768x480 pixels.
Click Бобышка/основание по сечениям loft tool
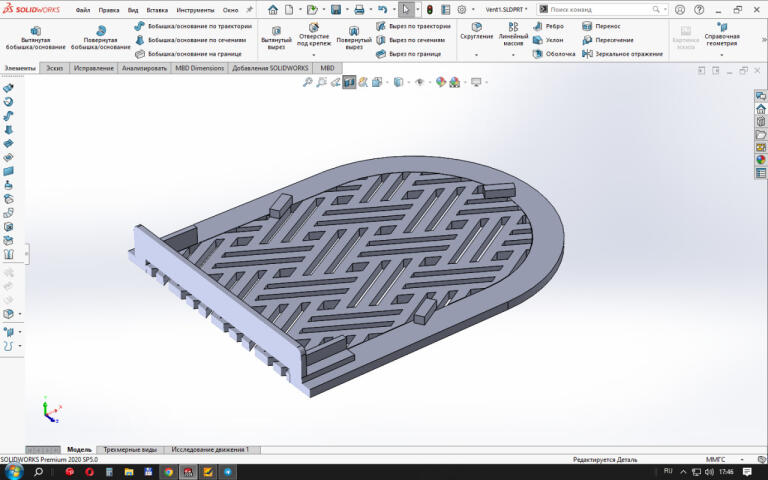point(191,40)
